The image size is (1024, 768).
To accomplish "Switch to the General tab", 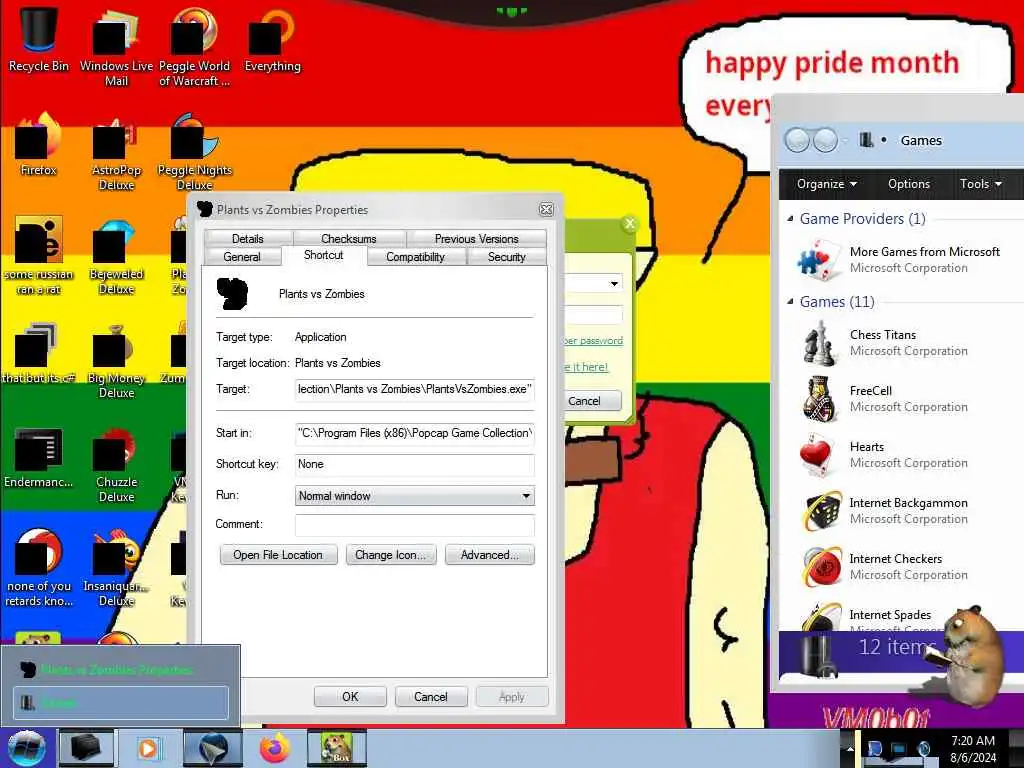I will pyautogui.click(x=242, y=257).
